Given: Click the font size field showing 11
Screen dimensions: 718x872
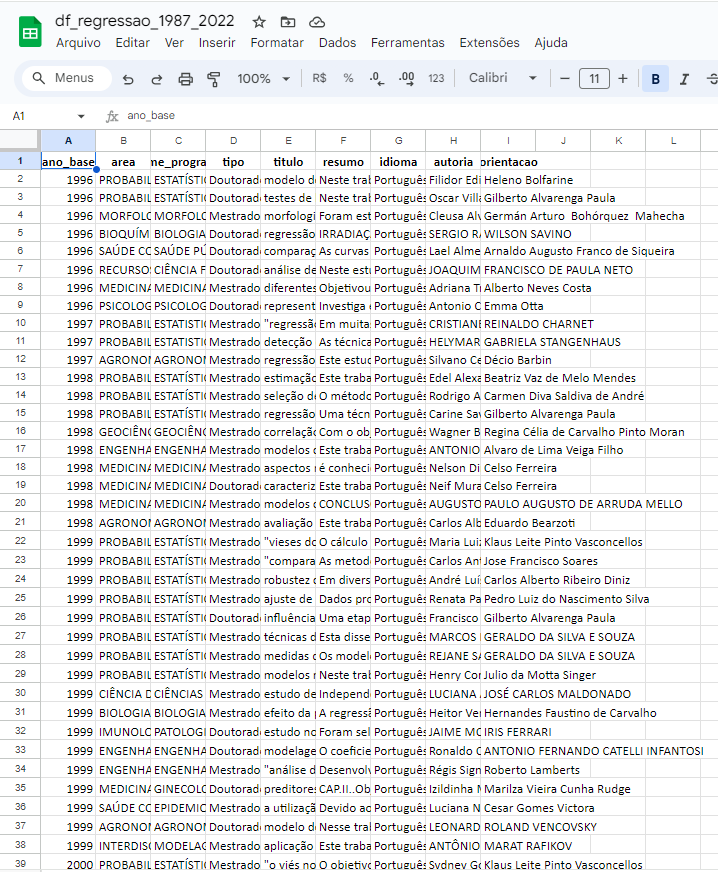Looking at the screenshot, I should (x=594, y=78).
